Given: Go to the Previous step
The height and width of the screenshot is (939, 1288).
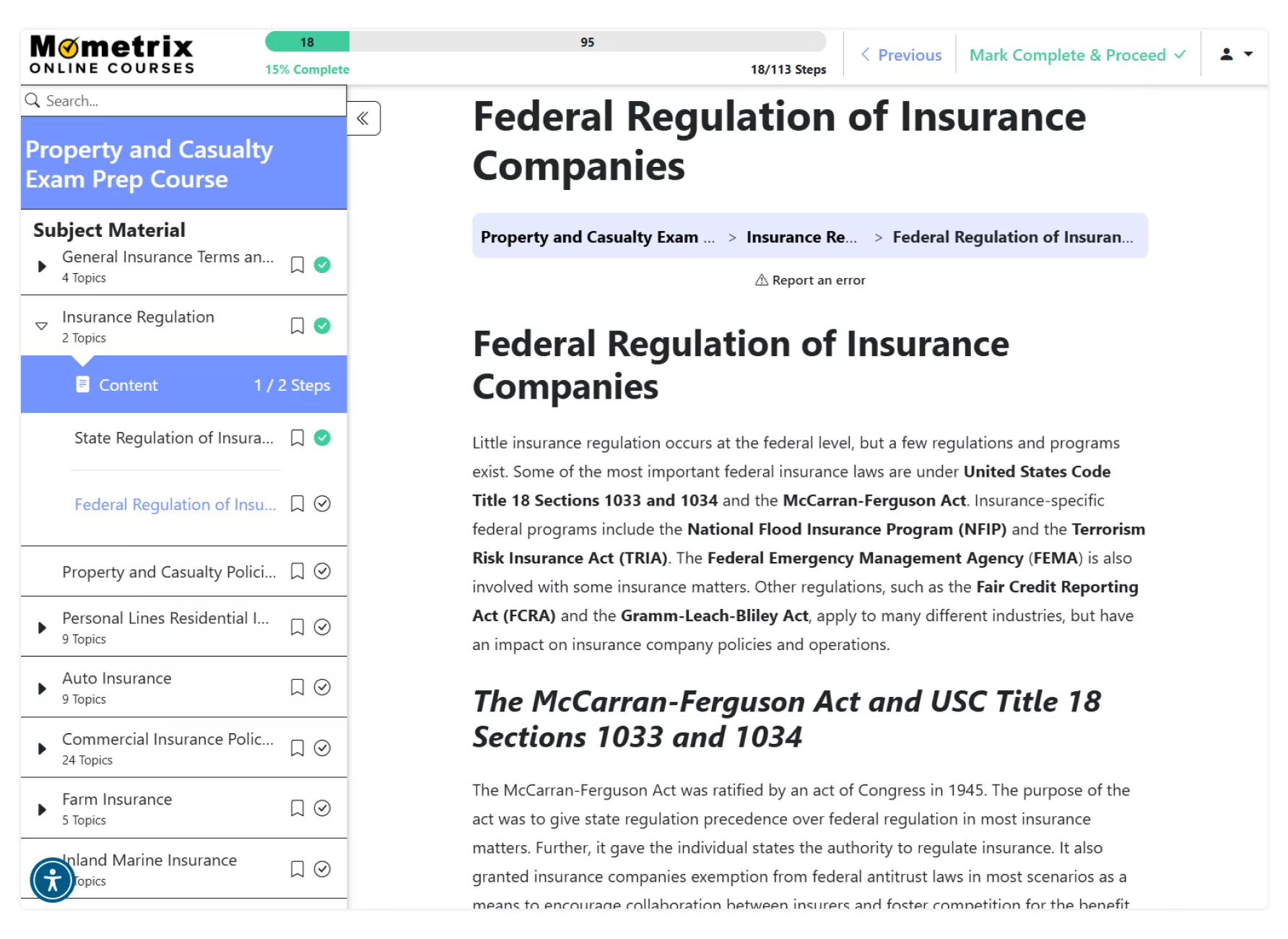Looking at the screenshot, I should point(901,55).
